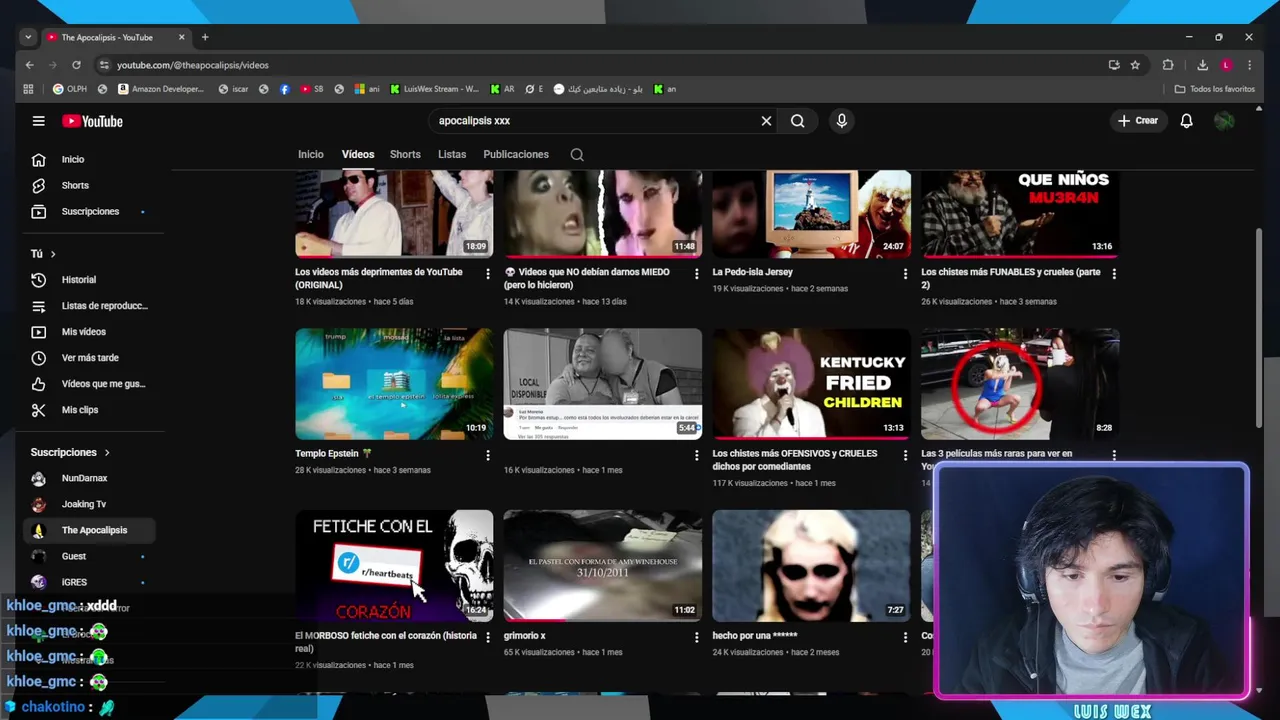The height and width of the screenshot is (720, 1280).
Task: Open NunDarnax subscription channel
Action: [x=85, y=479]
